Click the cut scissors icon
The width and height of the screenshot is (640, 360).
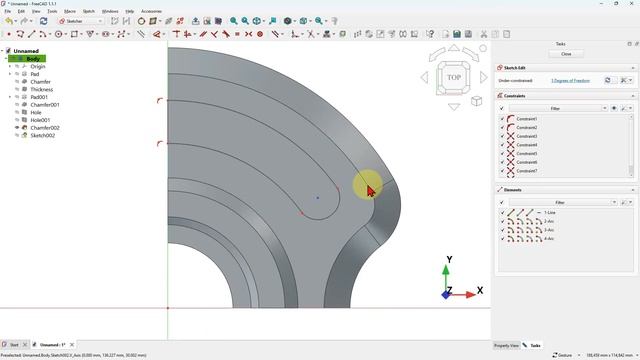(x=484, y=34)
